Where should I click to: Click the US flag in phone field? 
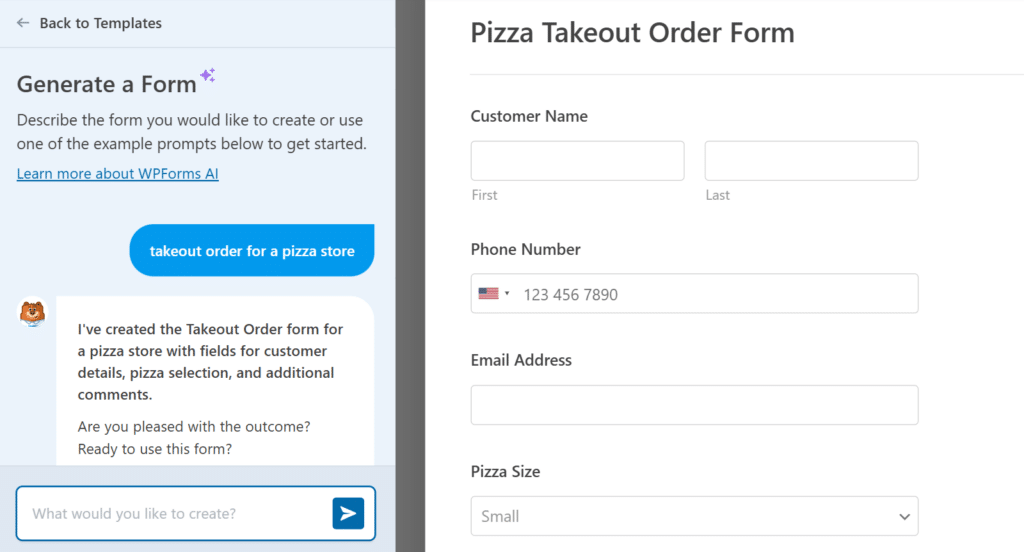(488, 294)
